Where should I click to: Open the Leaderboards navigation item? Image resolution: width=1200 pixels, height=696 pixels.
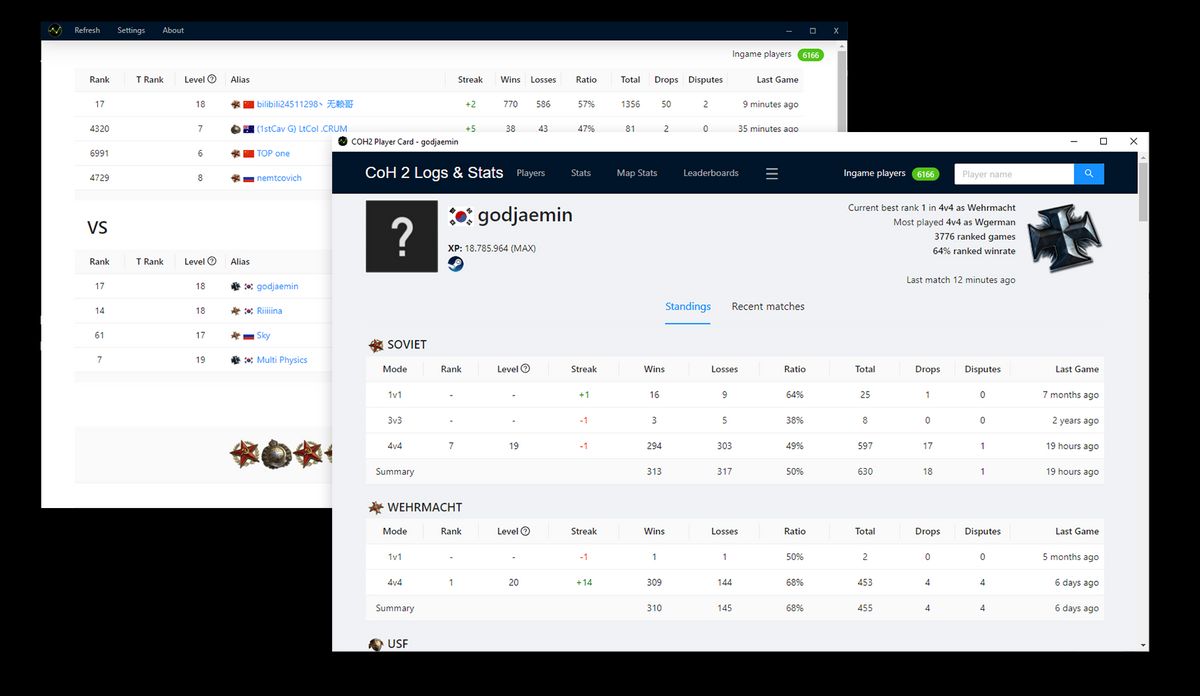(x=711, y=173)
